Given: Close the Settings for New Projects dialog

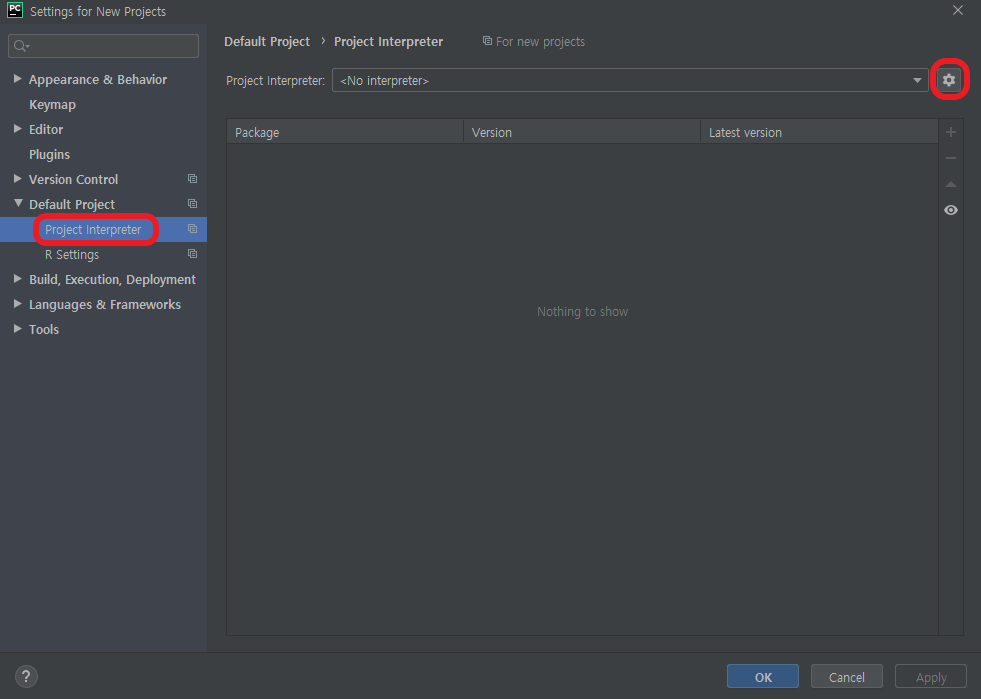Looking at the screenshot, I should point(958,11).
